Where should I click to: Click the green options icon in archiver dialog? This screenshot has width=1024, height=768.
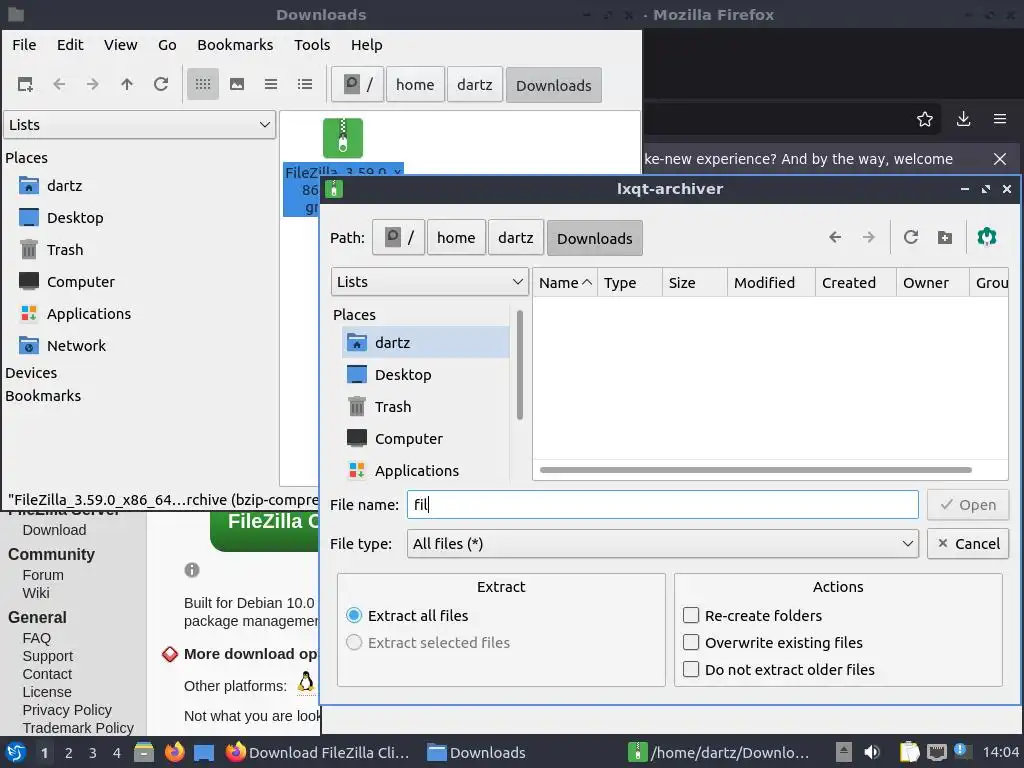point(987,236)
